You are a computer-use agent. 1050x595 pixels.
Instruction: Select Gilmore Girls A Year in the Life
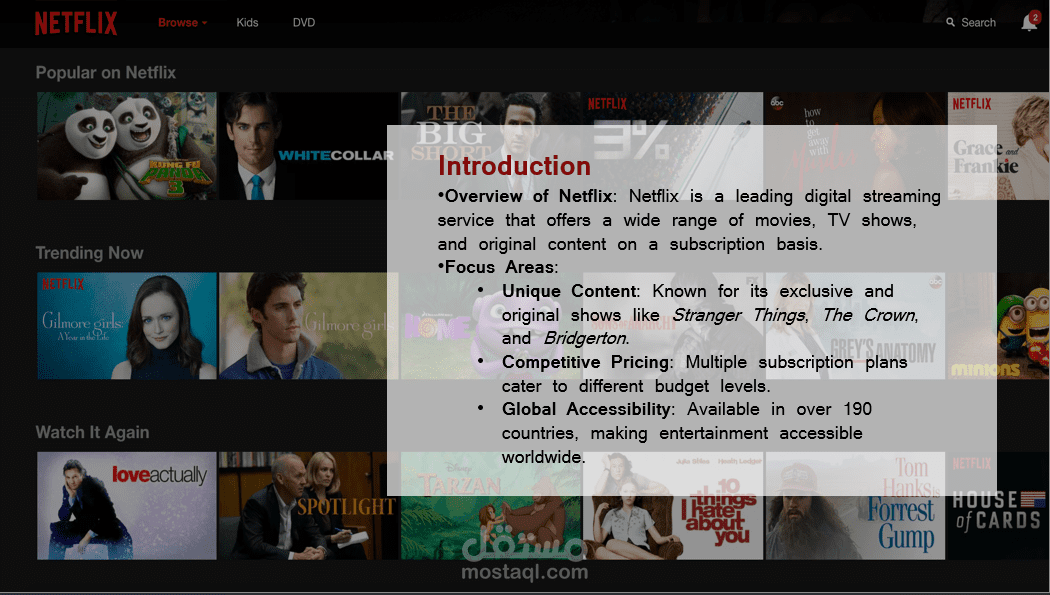tap(127, 326)
